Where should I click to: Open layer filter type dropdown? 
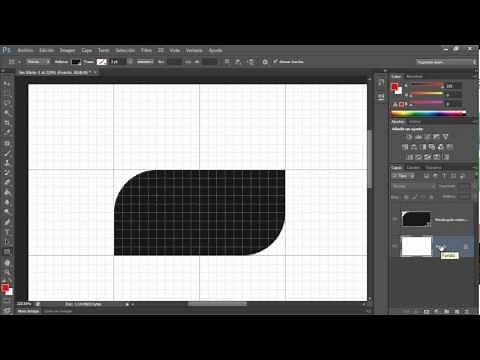click(403, 176)
